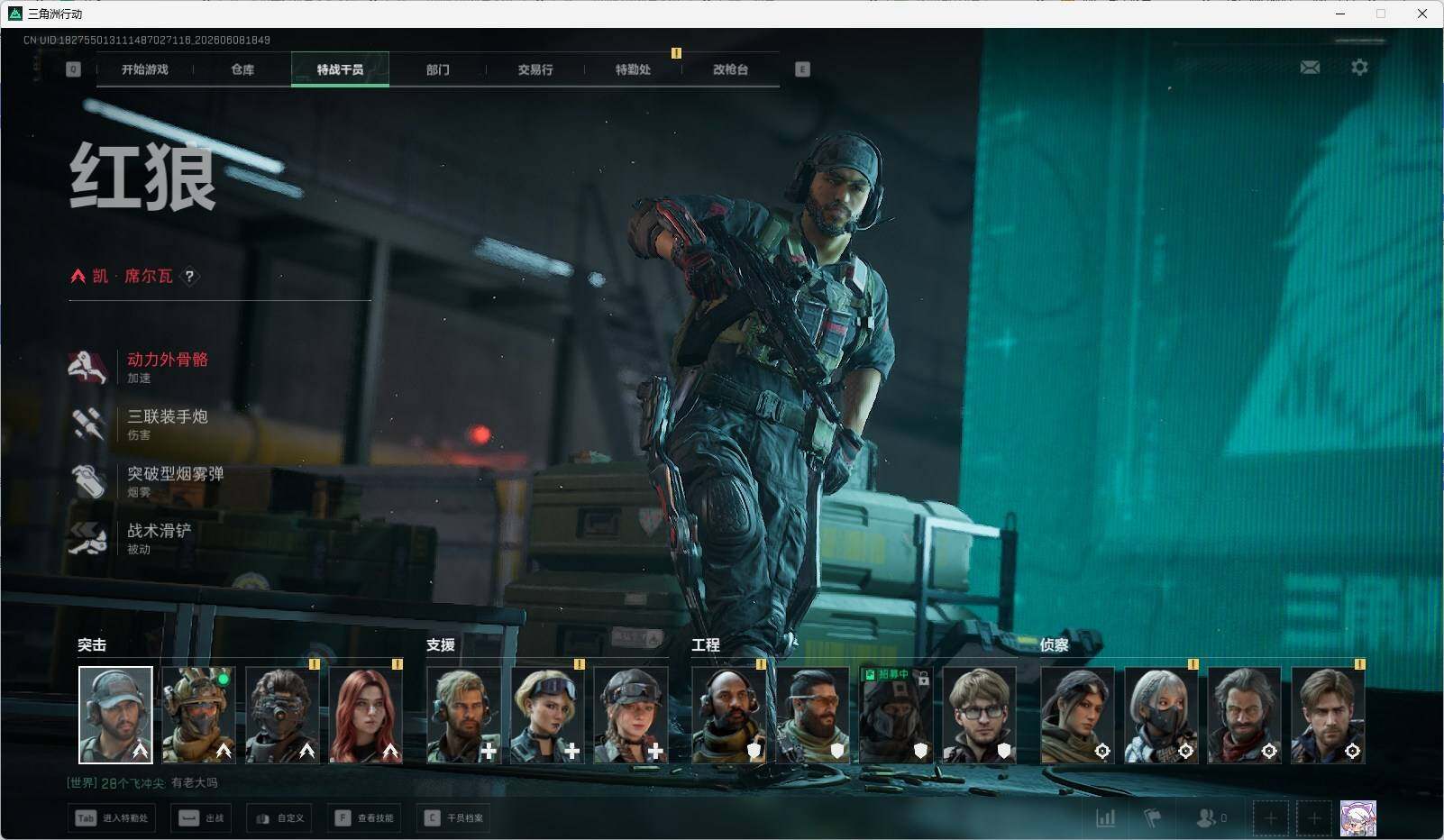Screen dimensions: 1444x840
Task: Click the 进入特勤处 button
Action: point(113,818)
